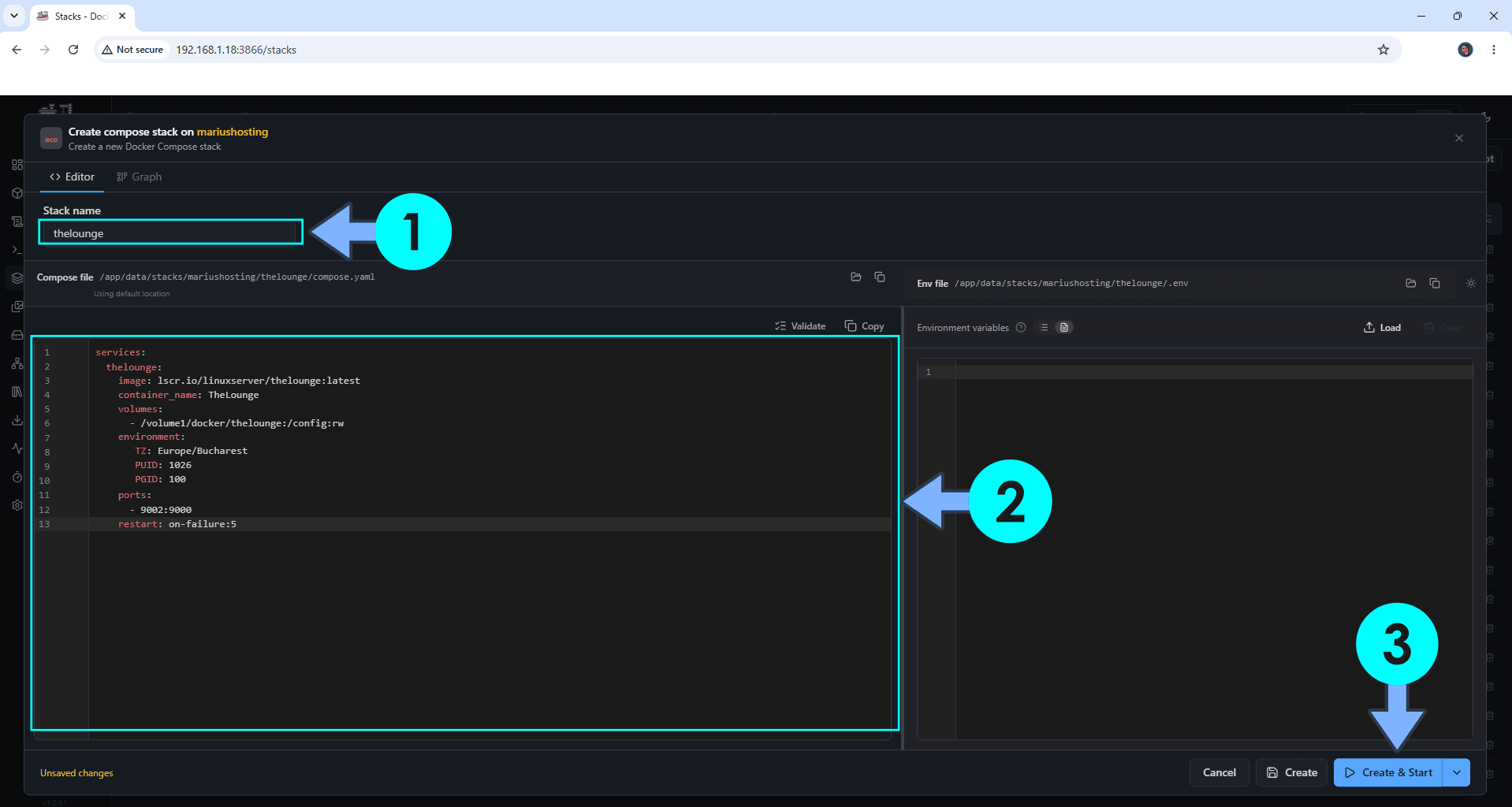Open the Containers cube icon in the sidebar
Viewport: 1512px width, 807px height.
click(17, 193)
